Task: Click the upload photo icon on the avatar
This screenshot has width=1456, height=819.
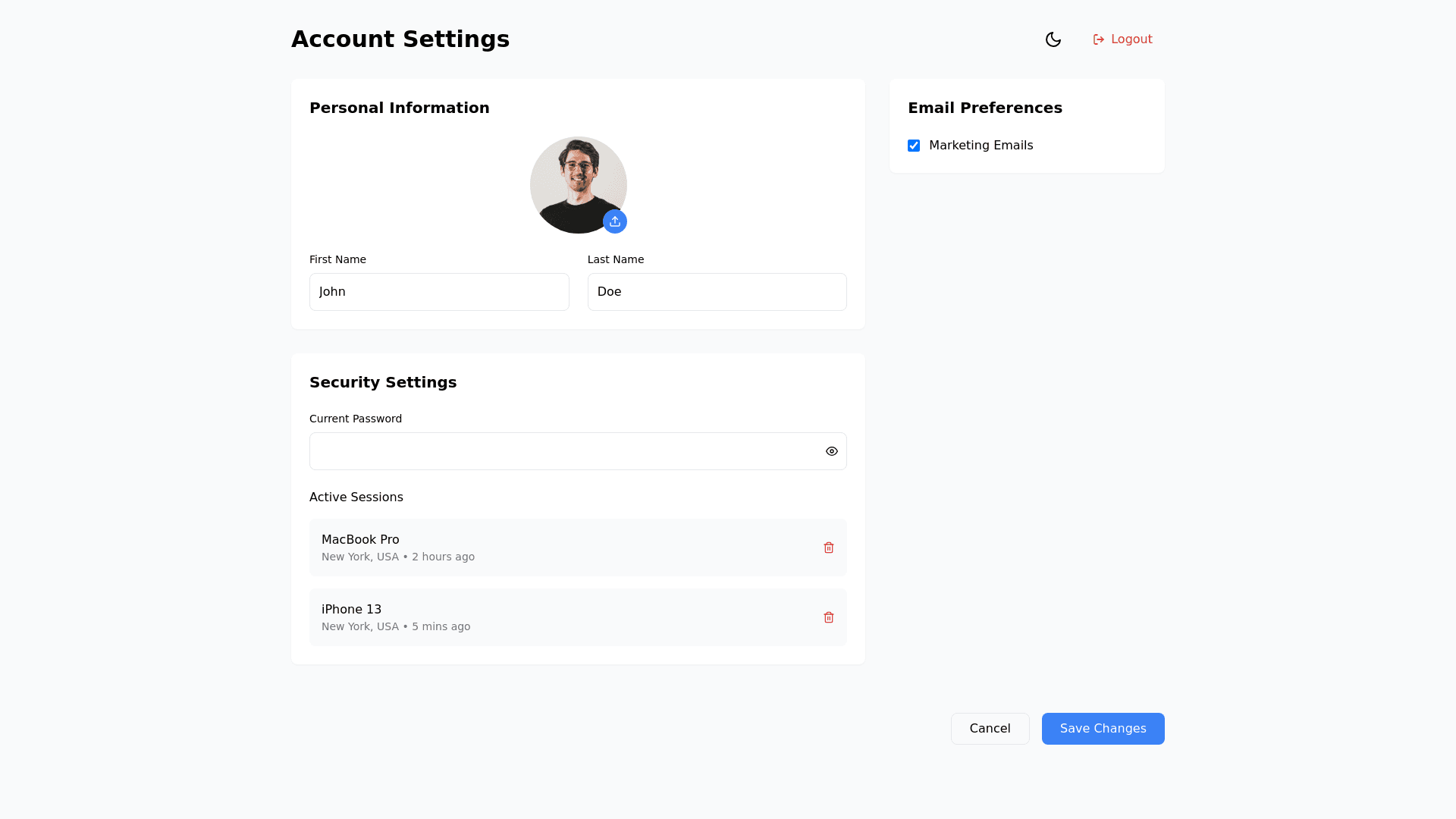Action: [615, 221]
